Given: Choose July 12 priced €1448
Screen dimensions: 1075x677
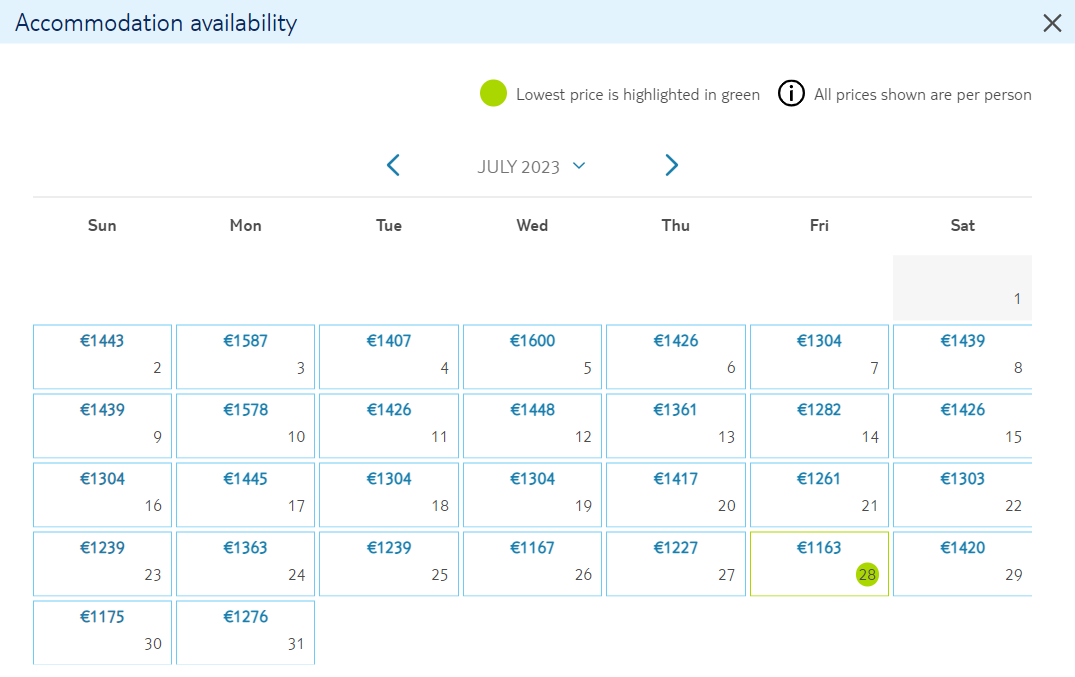Looking at the screenshot, I should [532, 426].
